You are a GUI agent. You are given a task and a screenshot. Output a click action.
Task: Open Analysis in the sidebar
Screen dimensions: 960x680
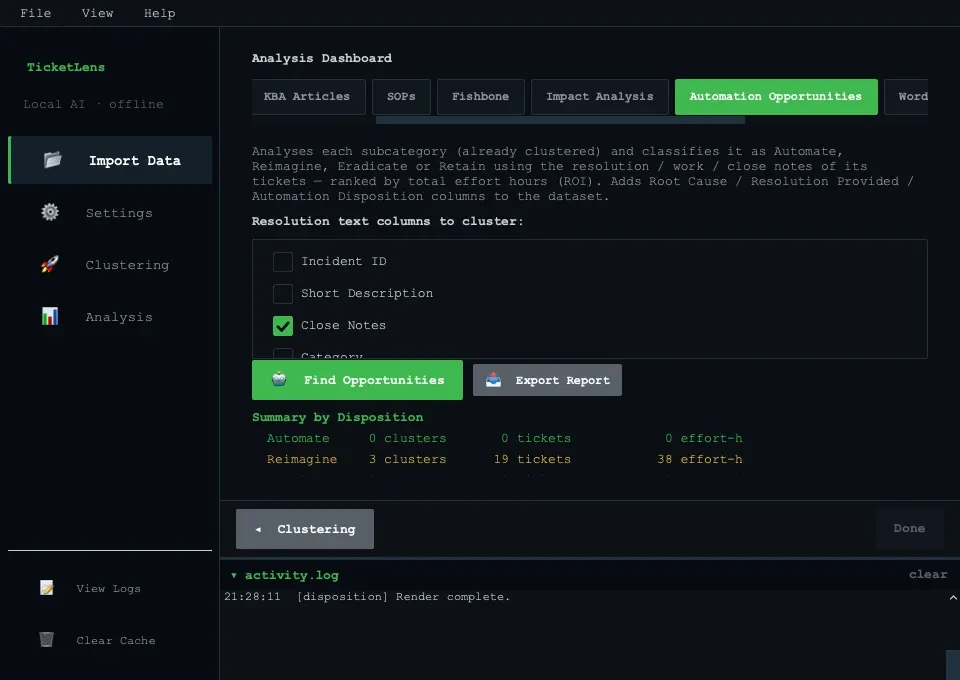(110, 316)
